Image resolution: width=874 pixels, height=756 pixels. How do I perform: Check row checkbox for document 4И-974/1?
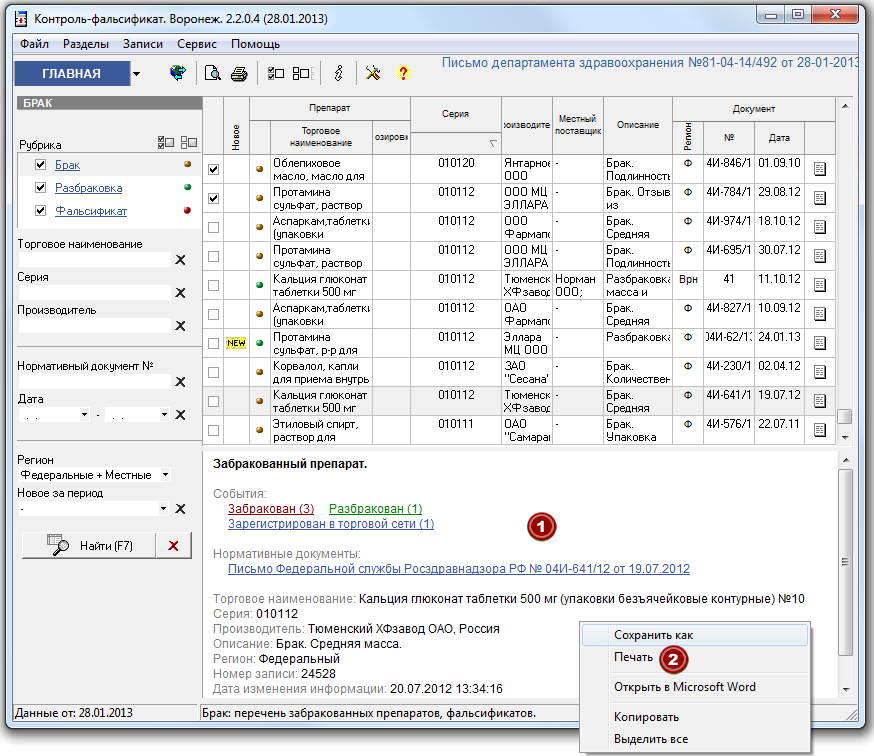[213, 227]
